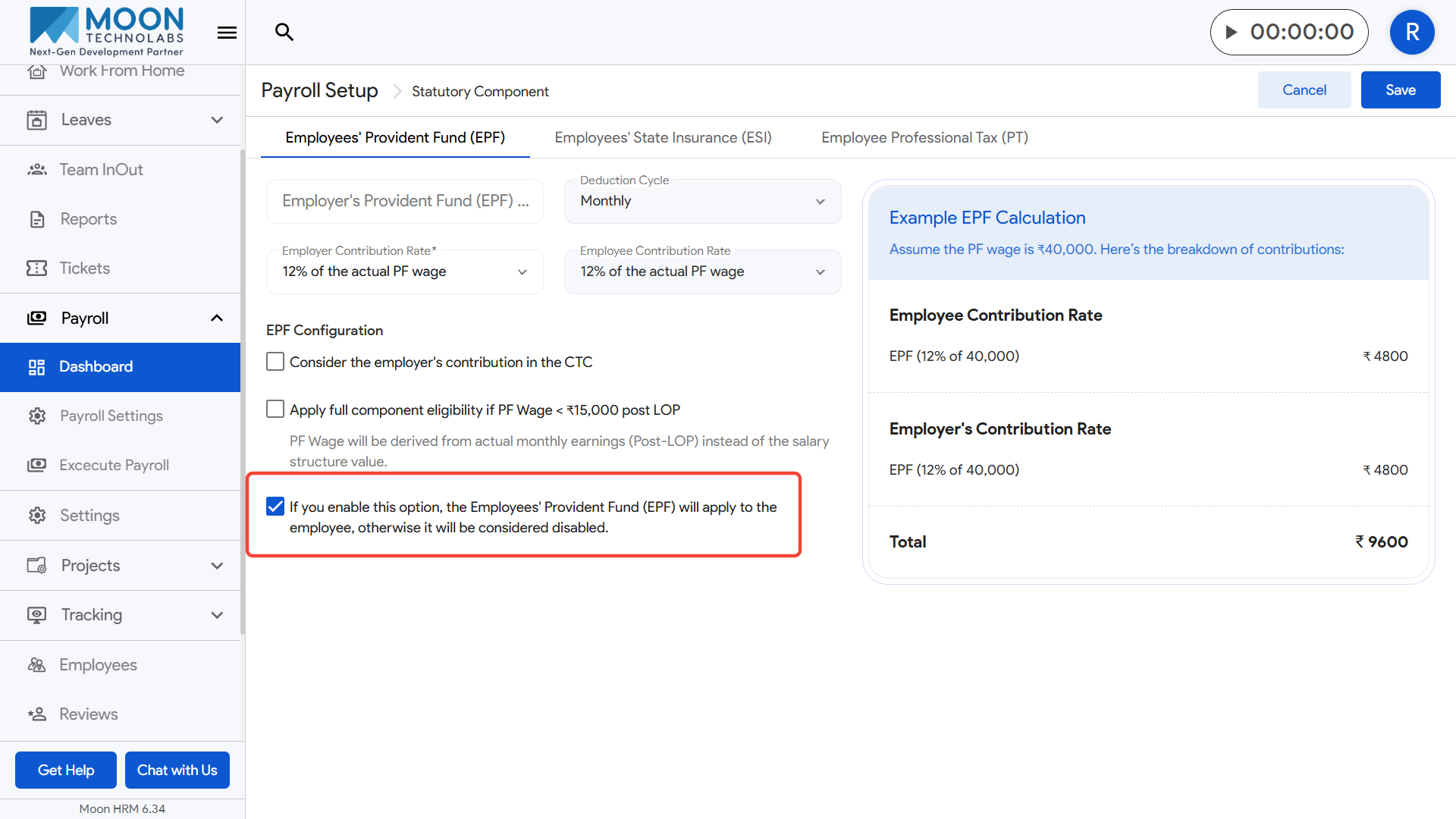Open the user profile avatar R

(x=1411, y=32)
